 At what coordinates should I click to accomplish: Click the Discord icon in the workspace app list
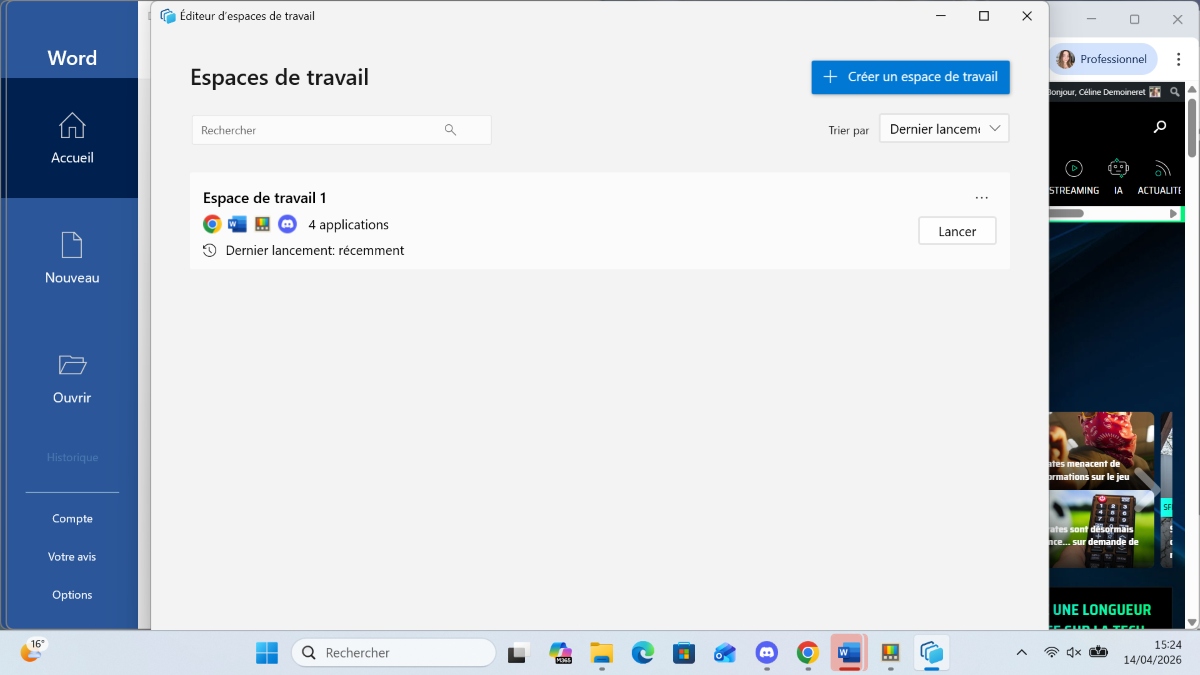pyautogui.click(x=288, y=224)
